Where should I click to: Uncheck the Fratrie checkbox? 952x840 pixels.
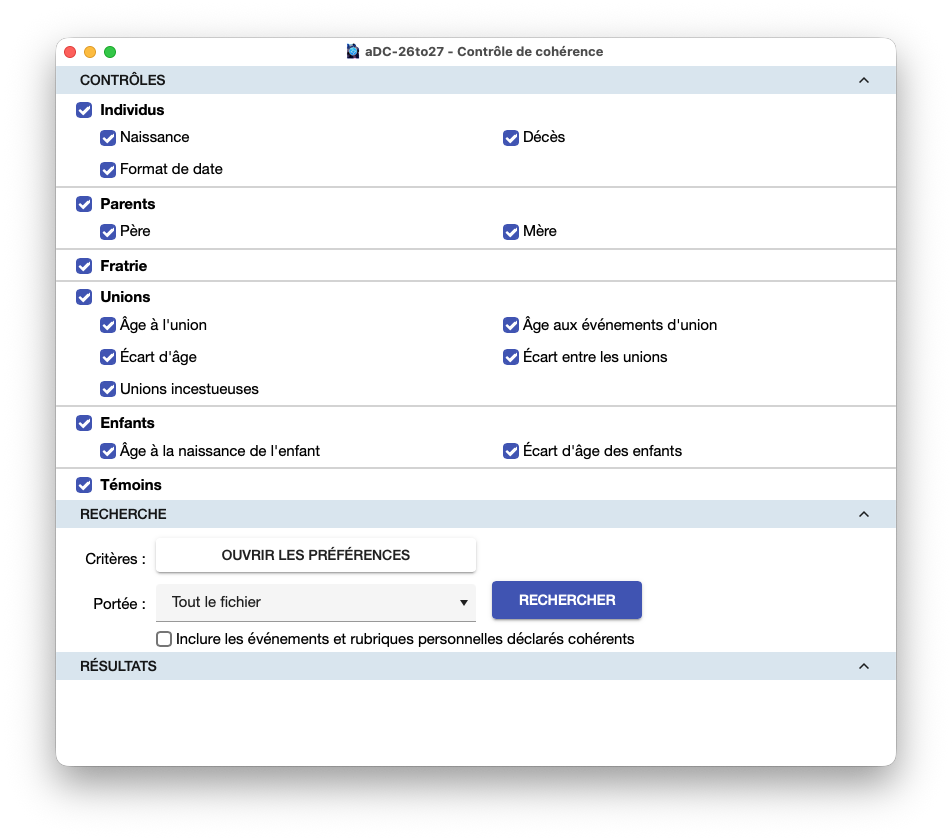tap(84, 266)
